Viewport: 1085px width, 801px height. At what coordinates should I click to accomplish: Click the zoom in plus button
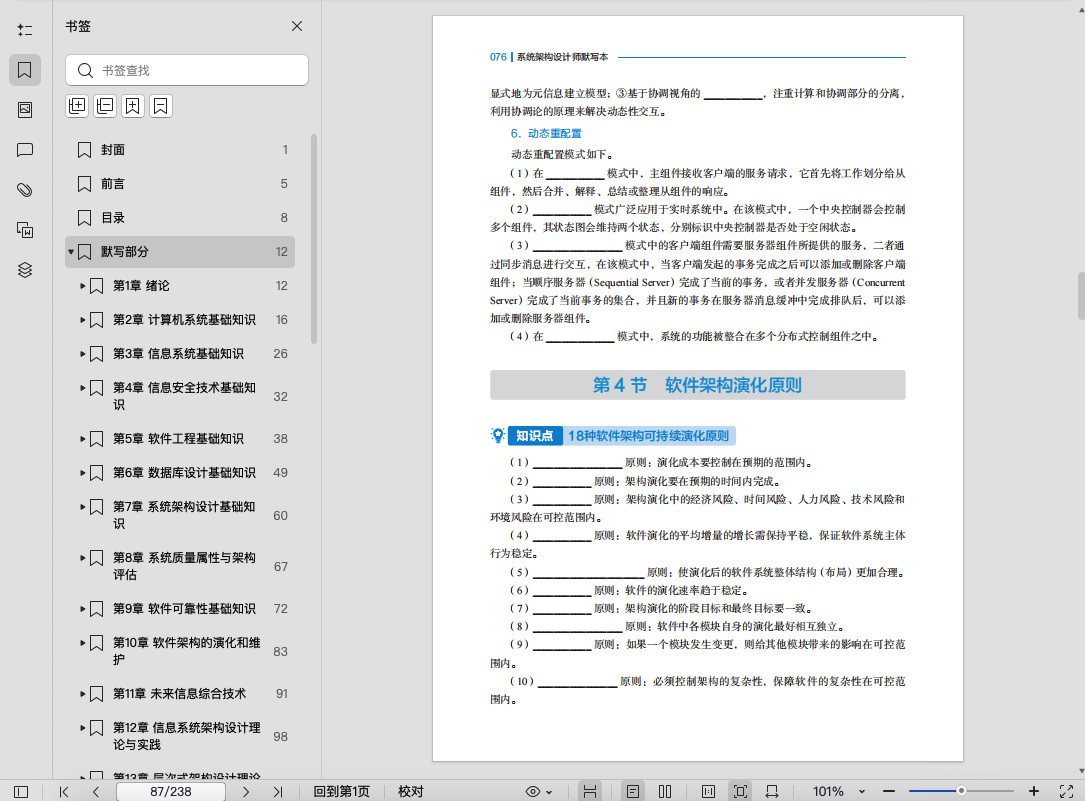coord(1034,791)
